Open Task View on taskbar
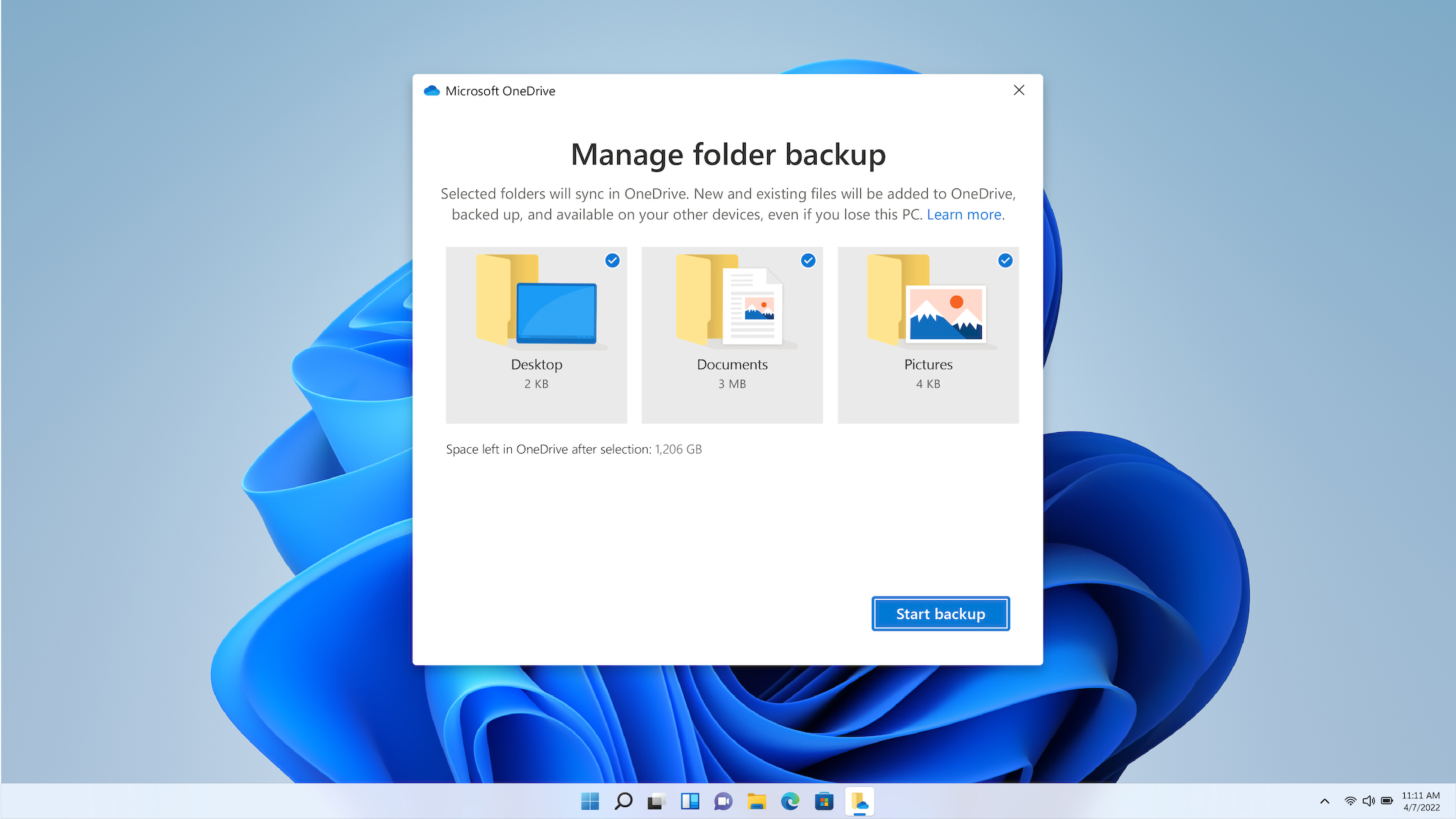 [x=657, y=801]
